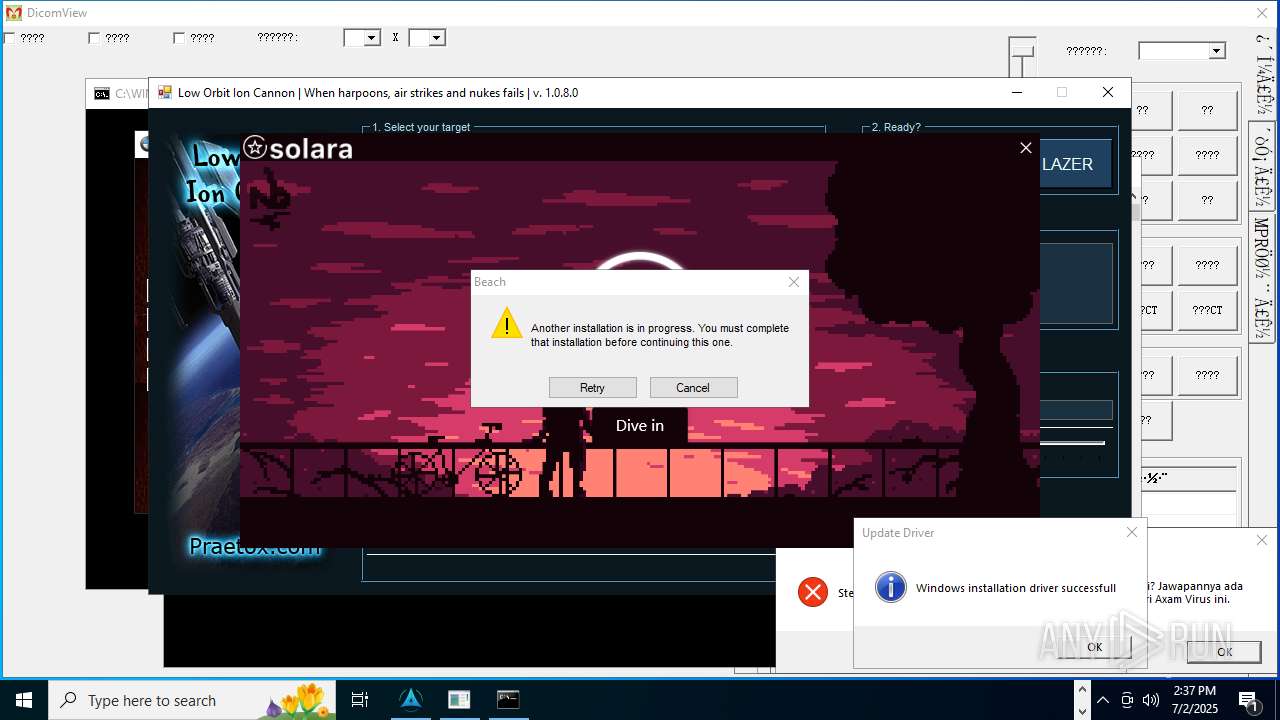Viewport: 1280px width, 720px height.
Task: Click the Praetox.com link in LOIC
Action: tap(255, 547)
